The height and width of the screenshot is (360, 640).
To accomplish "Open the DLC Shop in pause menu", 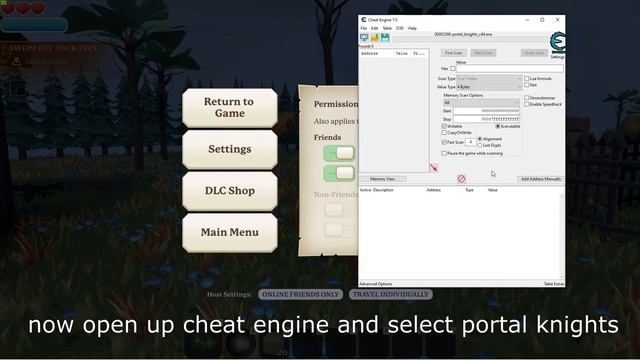I will pyautogui.click(x=230, y=191).
